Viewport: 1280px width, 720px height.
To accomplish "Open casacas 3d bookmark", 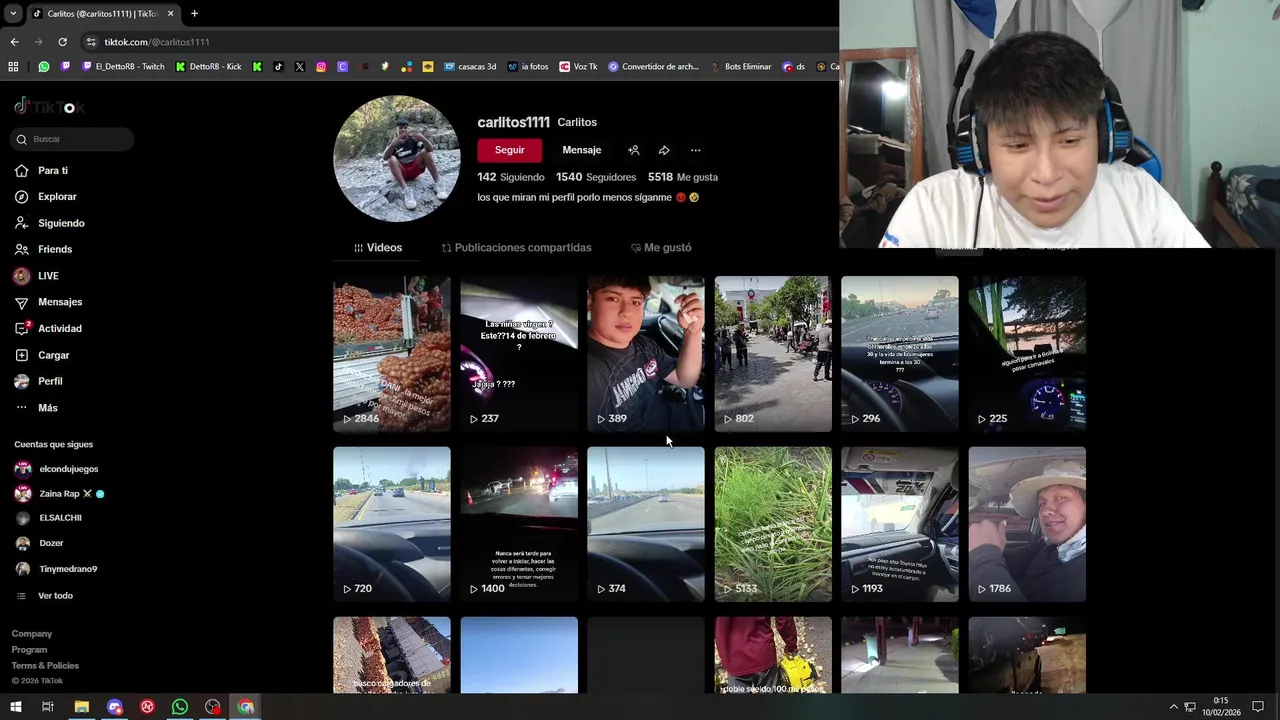I will [470, 67].
